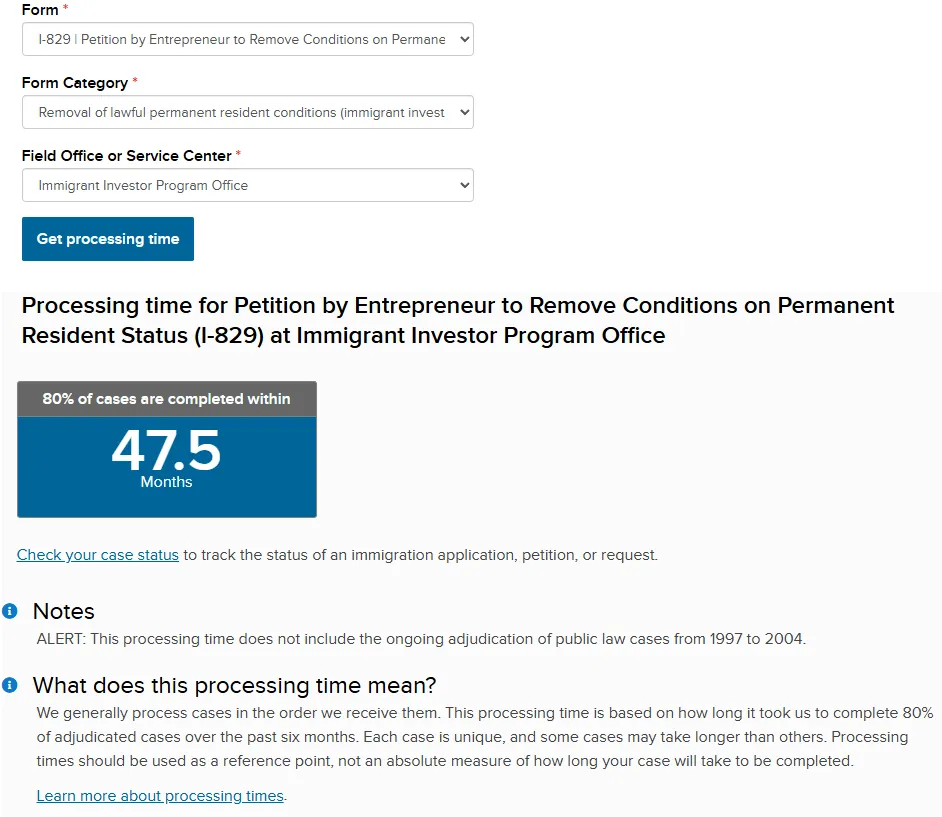
Task: Click the info icon beside processing time question
Action: [x=10, y=685]
